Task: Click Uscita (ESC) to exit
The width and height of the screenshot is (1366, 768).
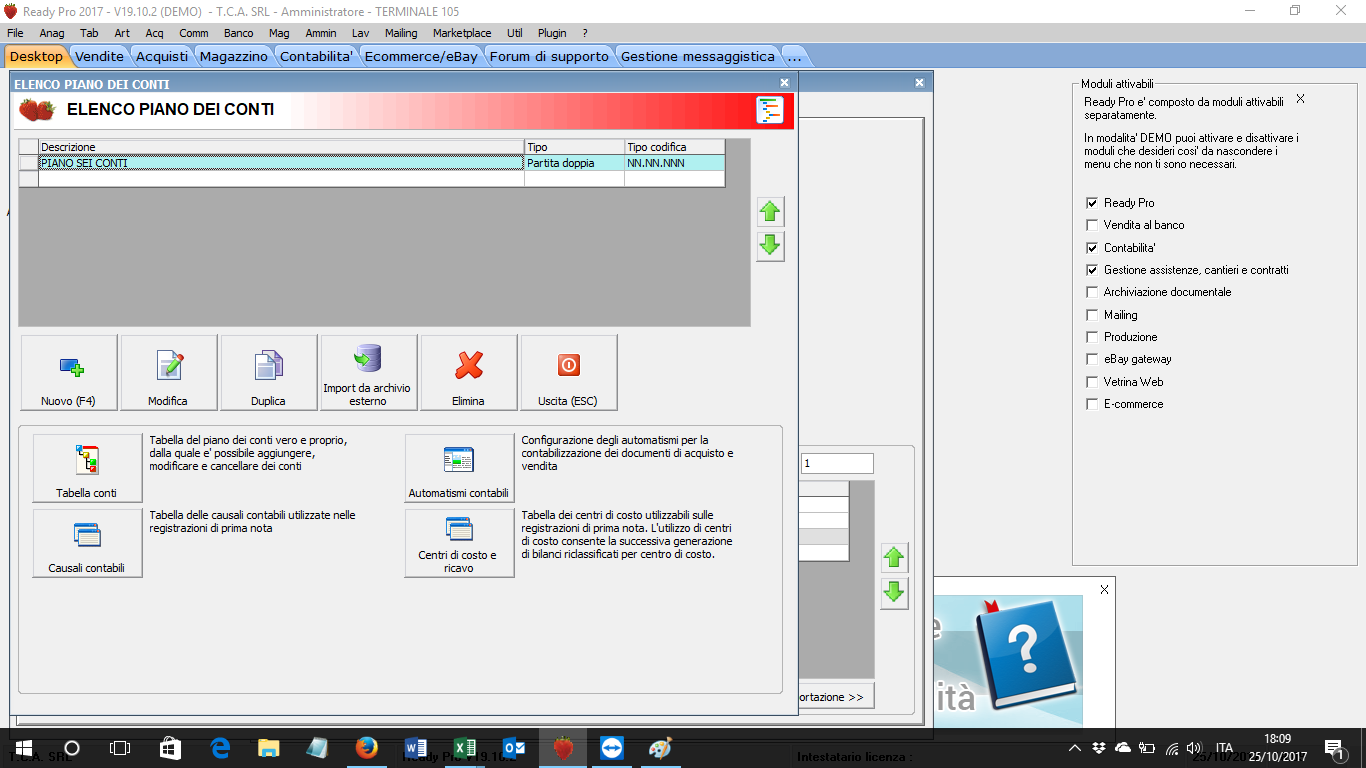Action: pyautogui.click(x=569, y=372)
